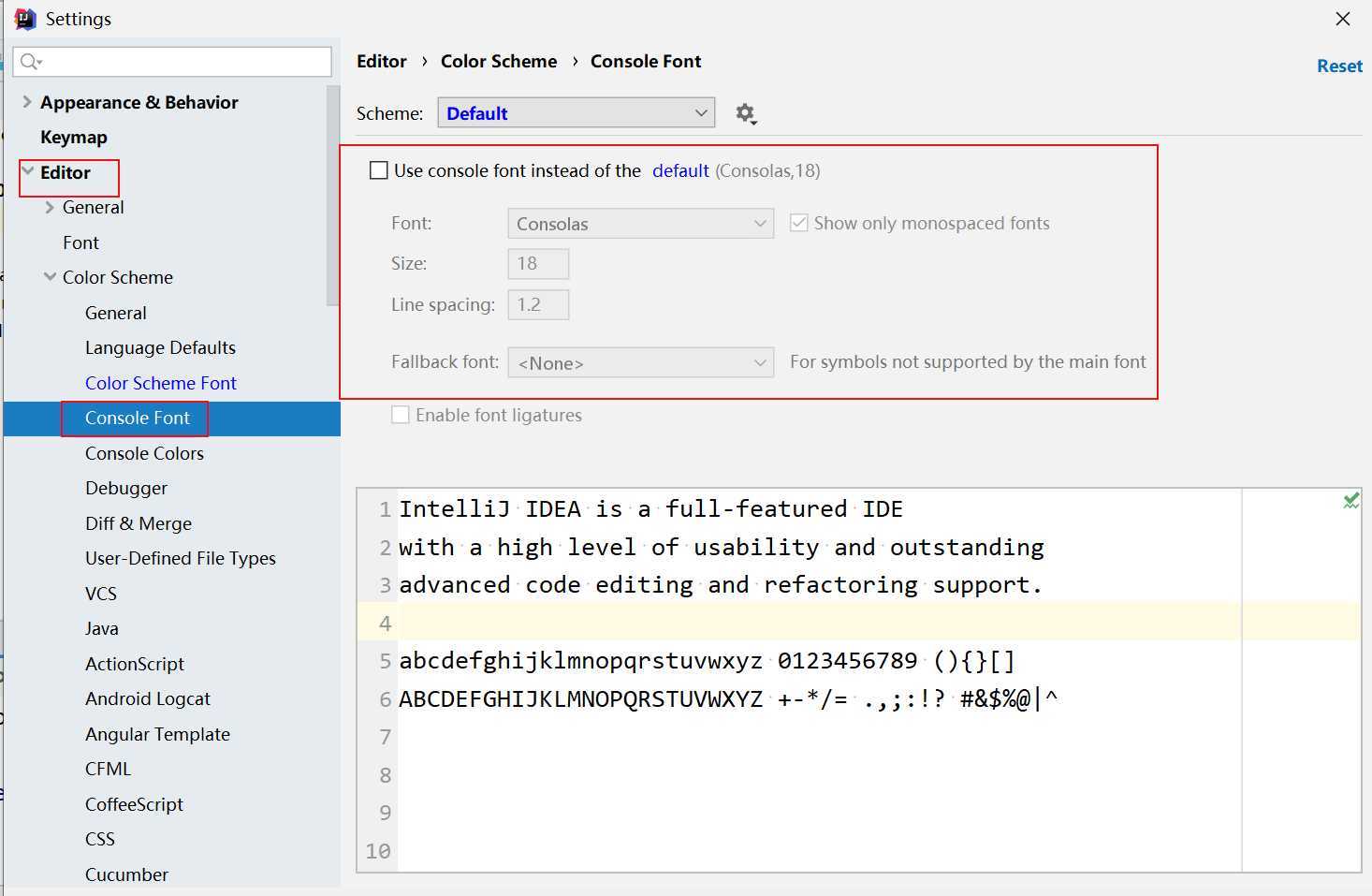Click the Reset link
Image resolution: width=1372 pixels, height=896 pixels.
(1338, 66)
